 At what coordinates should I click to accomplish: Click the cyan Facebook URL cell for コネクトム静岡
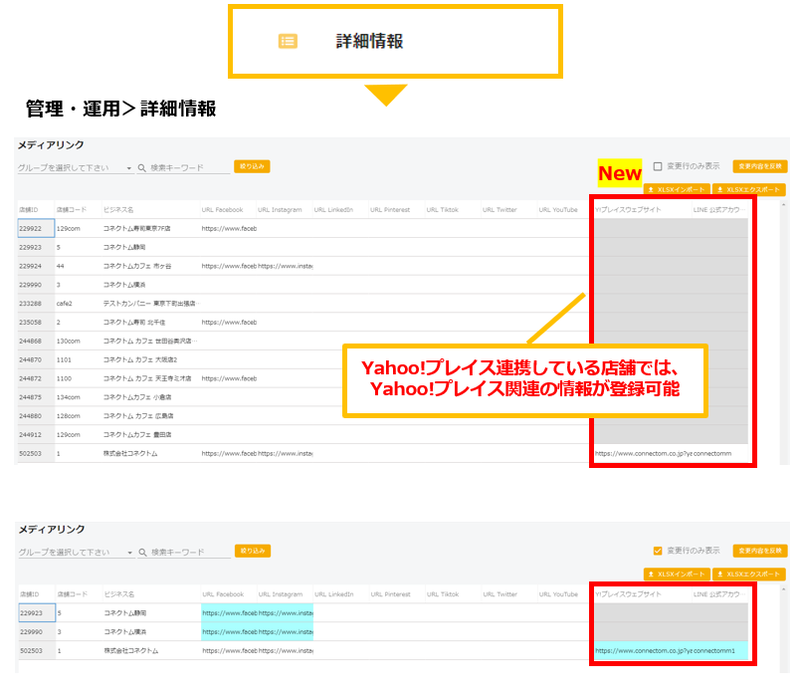[229, 612]
